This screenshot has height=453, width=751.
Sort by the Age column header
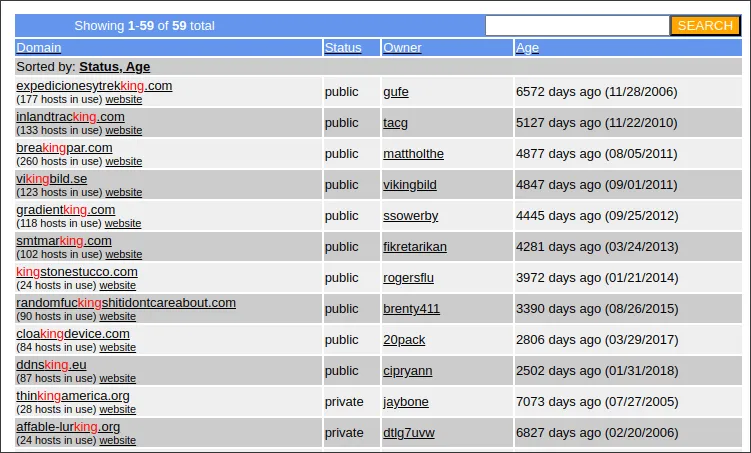[527, 47]
